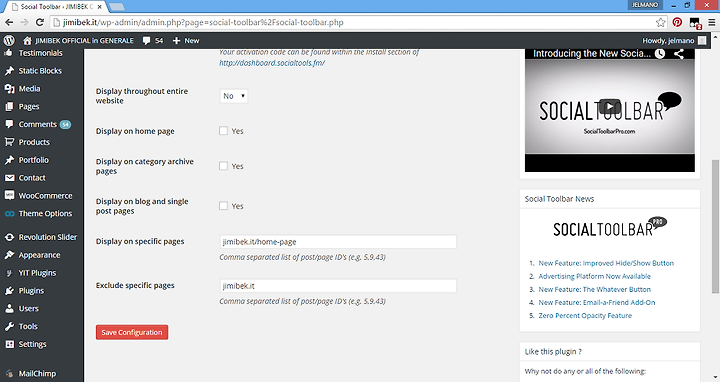Click the Tools wrench icon
Viewport: 720px width, 382px height.
click(x=9, y=326)
